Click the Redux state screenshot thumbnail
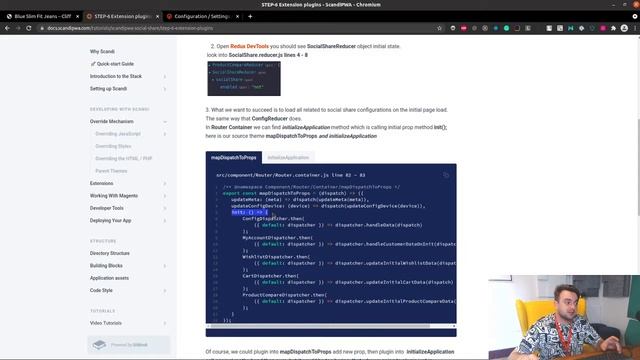Image resolution: width=640 pixels, height=360 pixels. pyautogui.click(x=244, y=78)
